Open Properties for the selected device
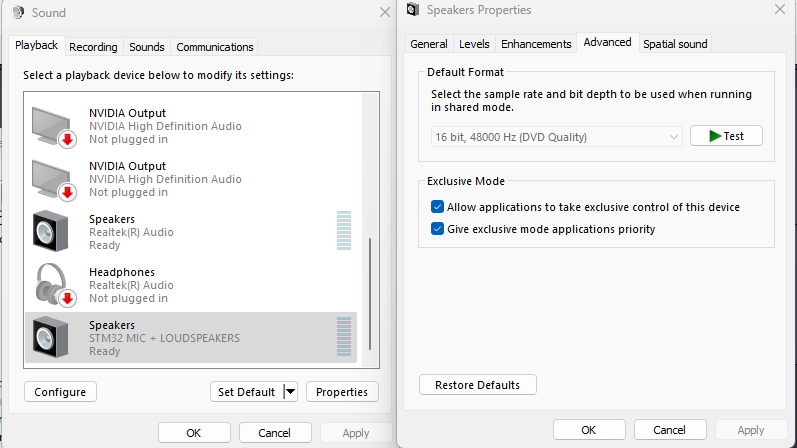Image resolution: width=797 pixels, height=448 pixels. (x=342, y=392)
